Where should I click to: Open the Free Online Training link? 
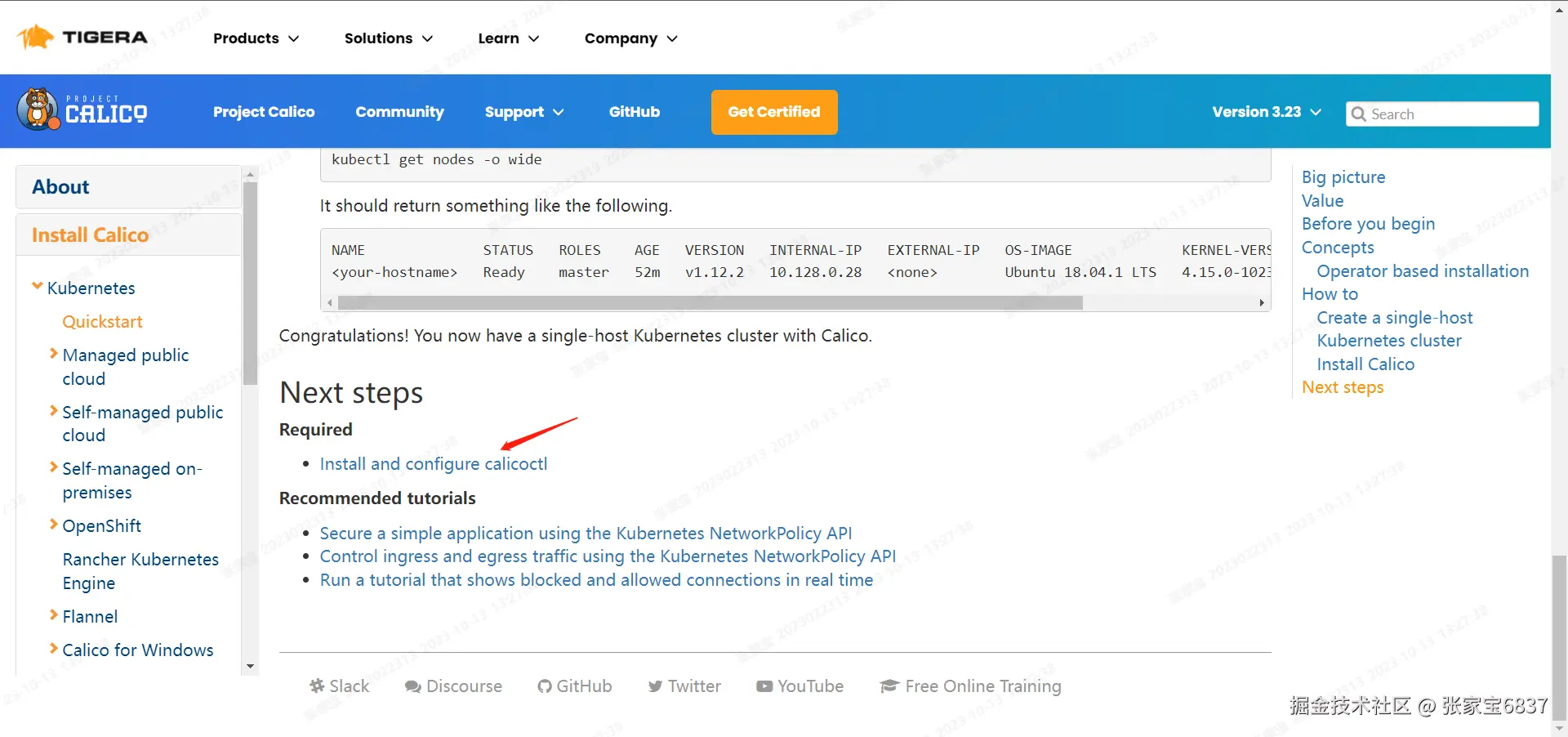971,686
